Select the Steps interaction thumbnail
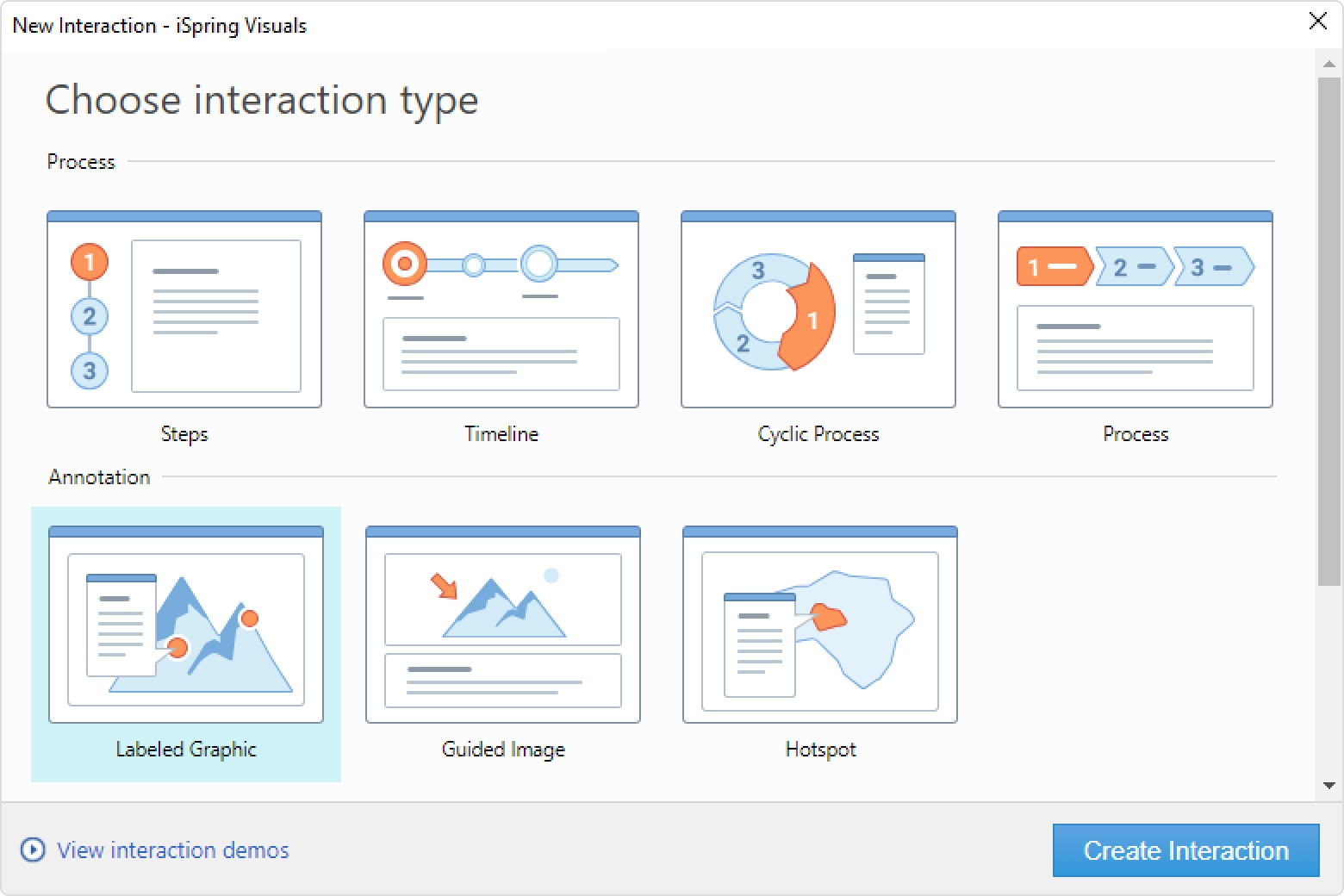 click(x=184, y=309)
